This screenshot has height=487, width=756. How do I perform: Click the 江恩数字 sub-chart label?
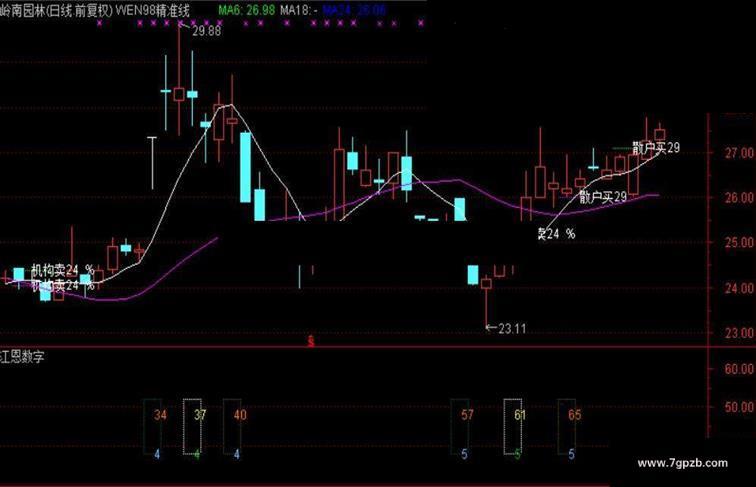22,357
